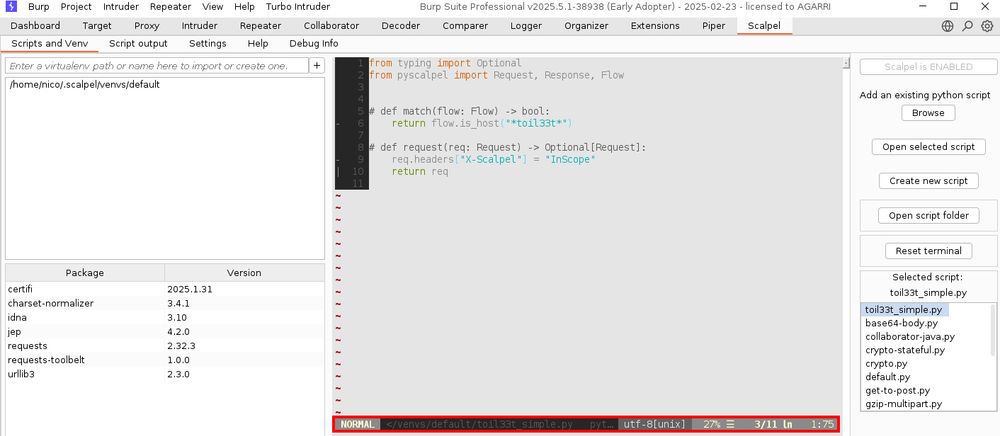Click the globe browser icon

(x=948, y=26)
